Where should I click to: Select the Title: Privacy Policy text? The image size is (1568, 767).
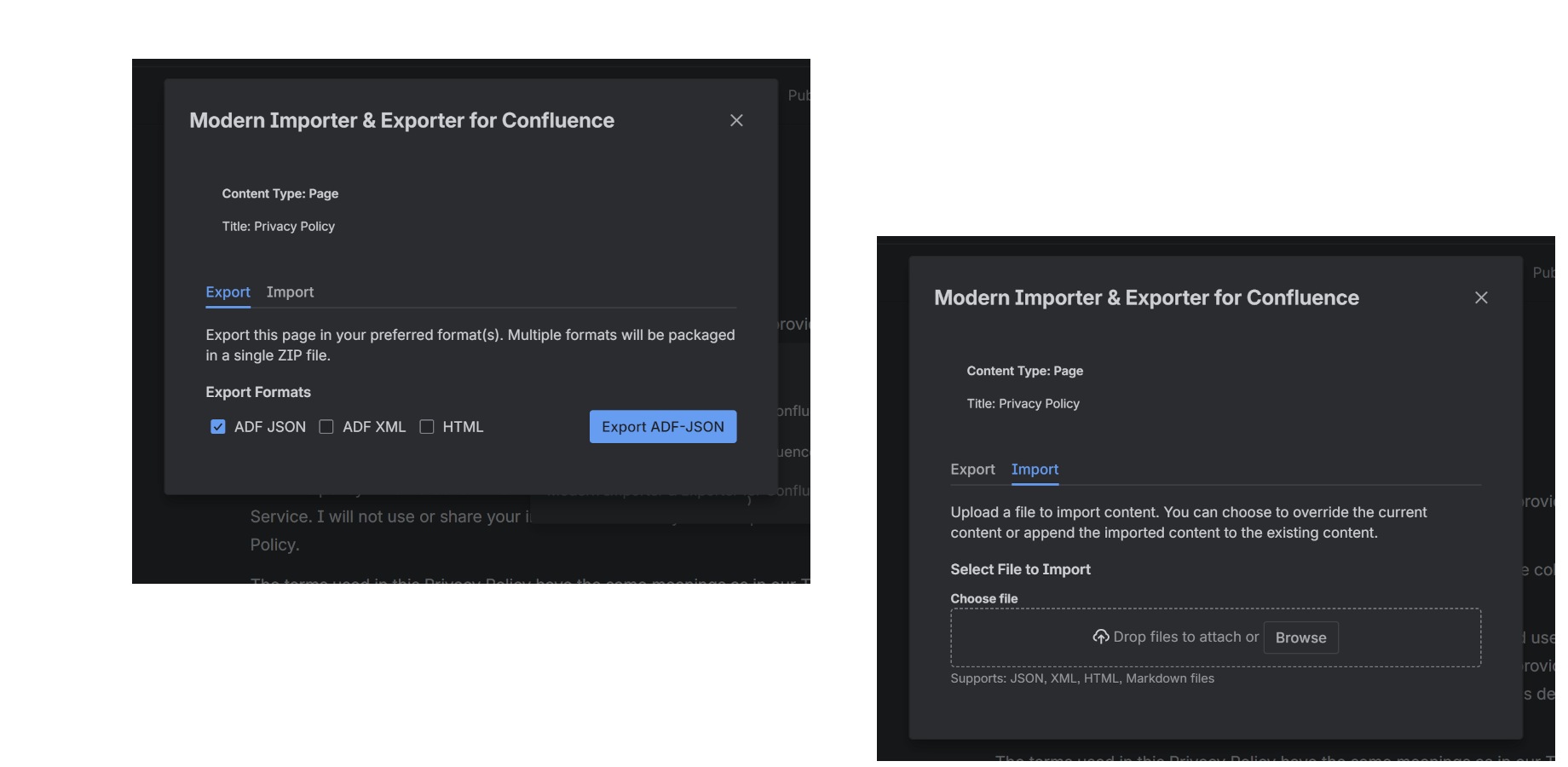[x=278, y=226]
